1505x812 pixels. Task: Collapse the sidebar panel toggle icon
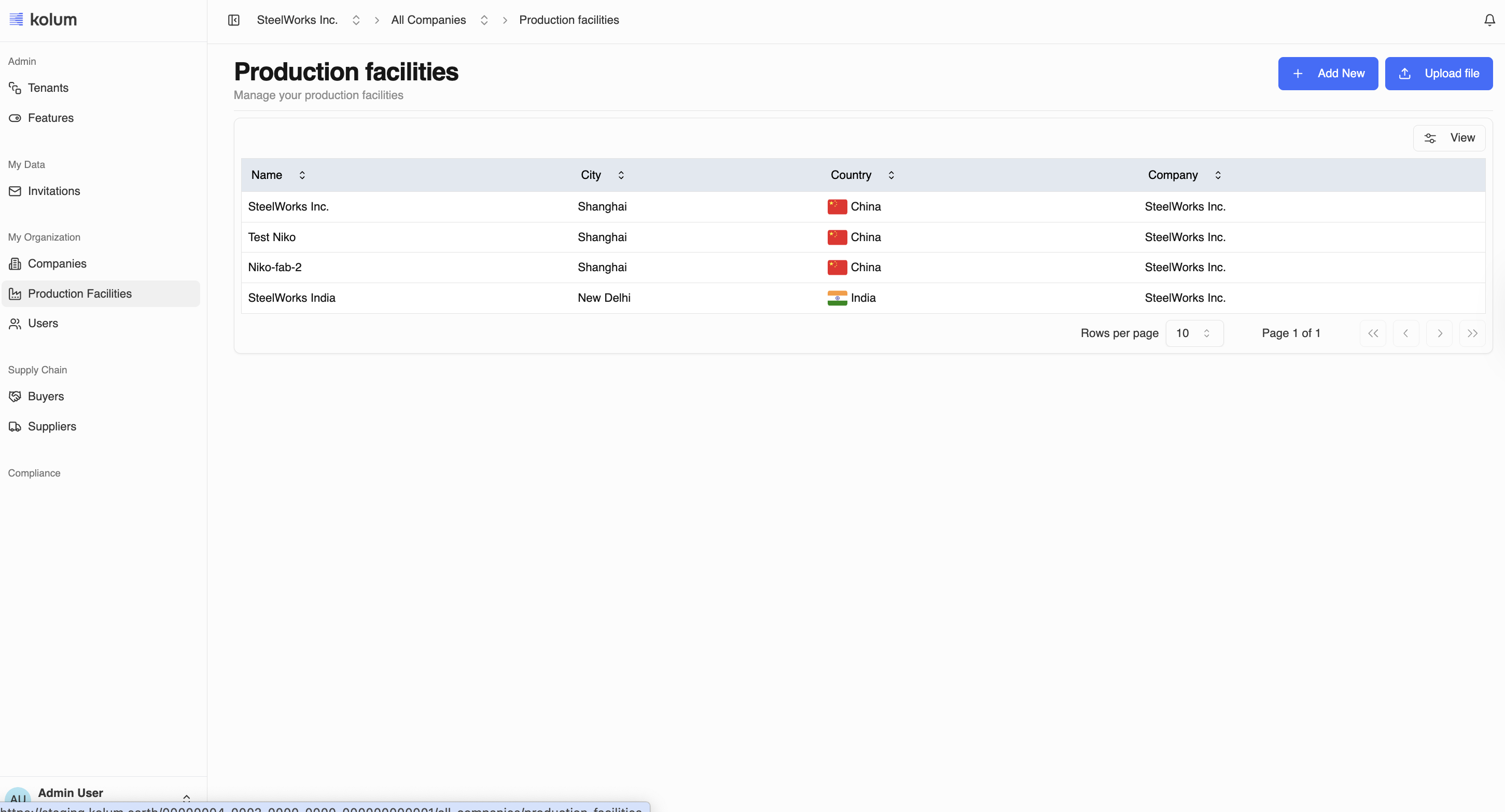234,20
